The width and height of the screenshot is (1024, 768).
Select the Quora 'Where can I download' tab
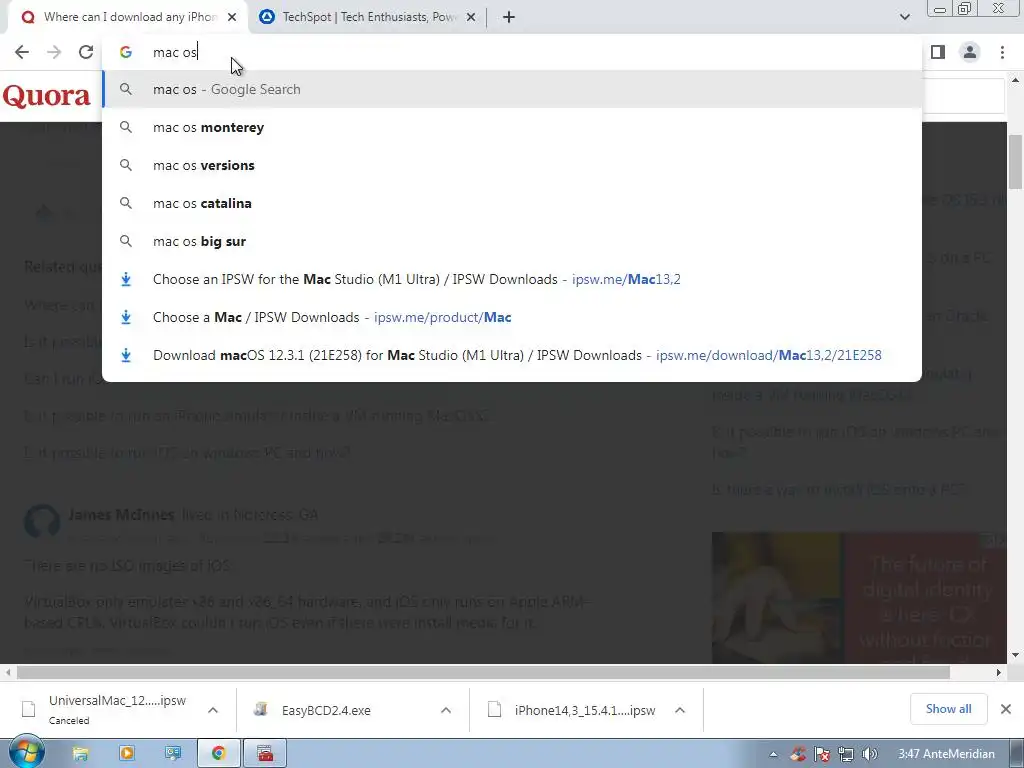[x=128, y=17]
